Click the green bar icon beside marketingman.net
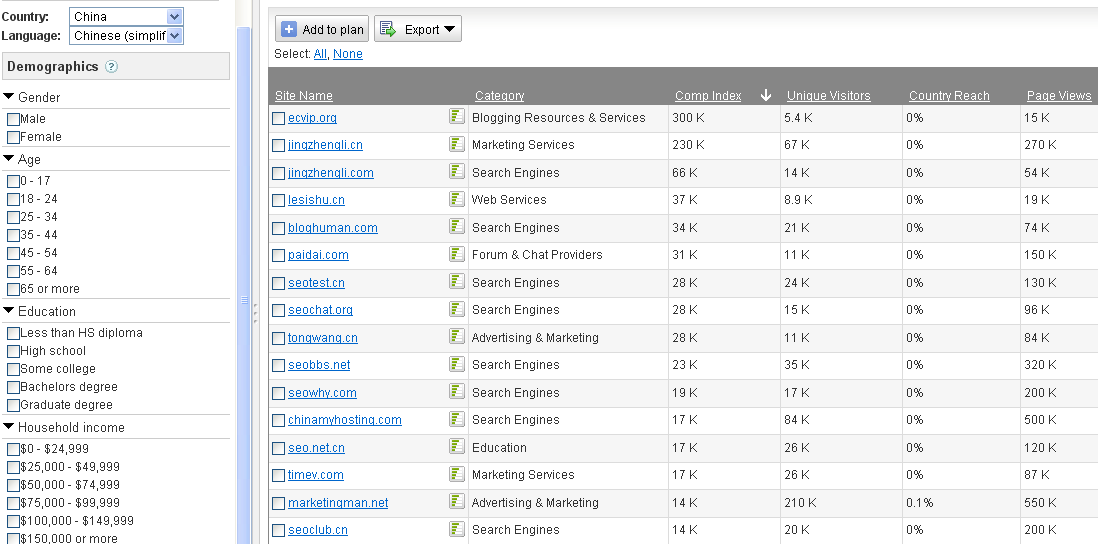Image resolution: width=1098 pixels, height=544 pixels. [x=456, y=502]
